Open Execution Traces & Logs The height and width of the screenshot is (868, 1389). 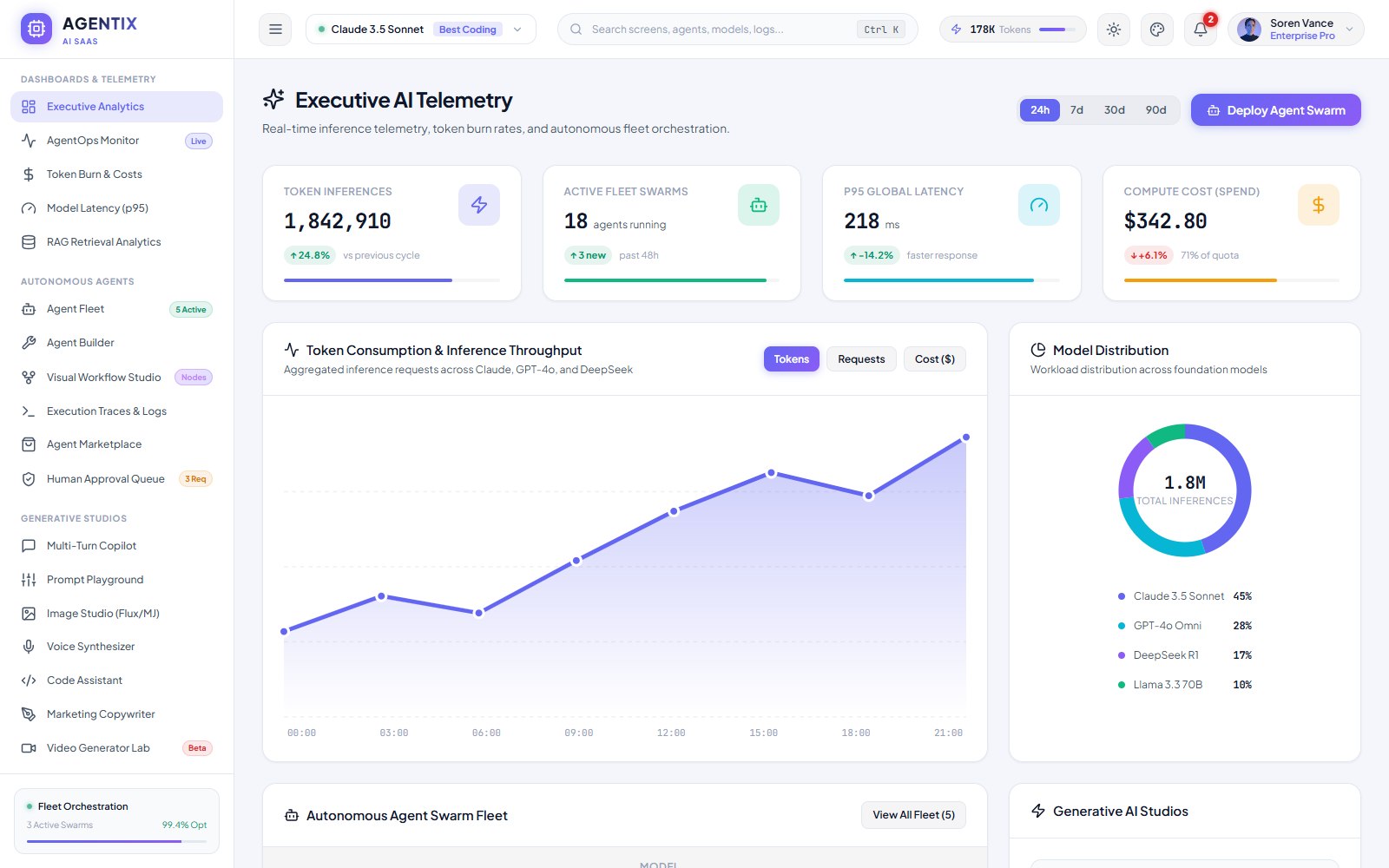coord(116,411)
